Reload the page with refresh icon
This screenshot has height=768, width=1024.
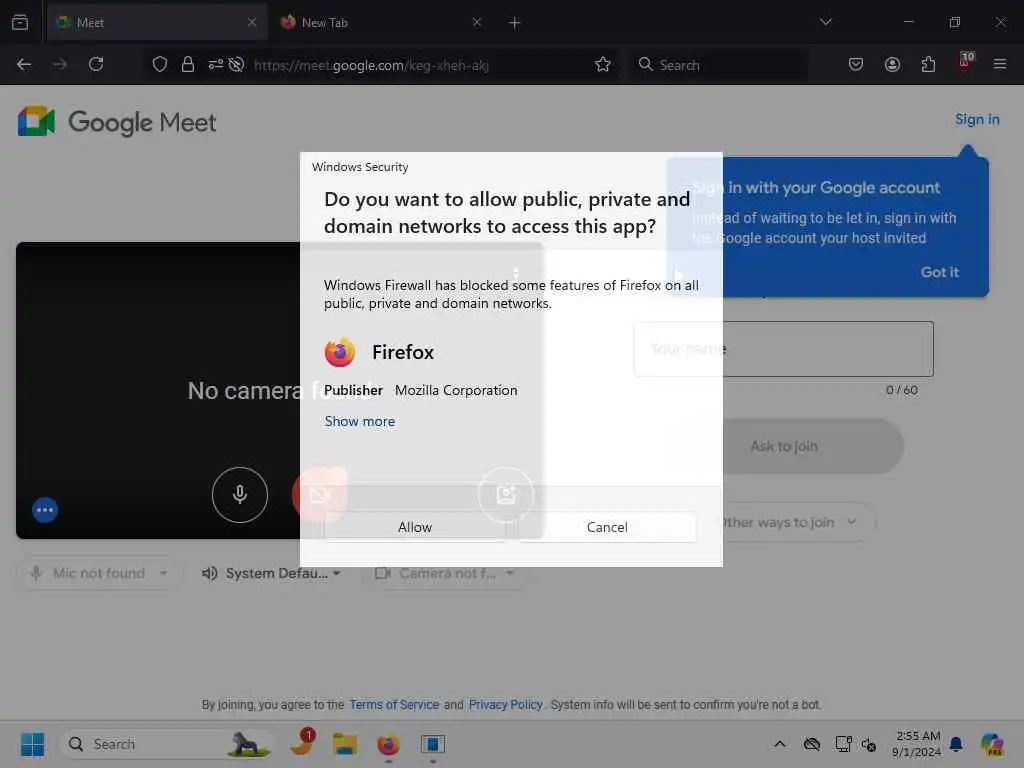tap(96, 64)
